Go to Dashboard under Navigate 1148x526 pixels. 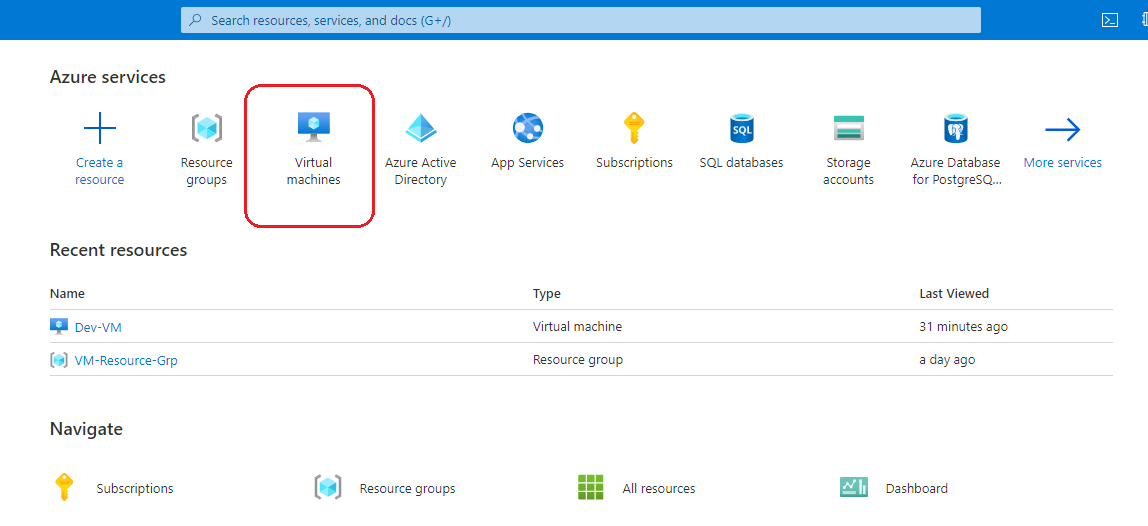(x=917, y=488)
